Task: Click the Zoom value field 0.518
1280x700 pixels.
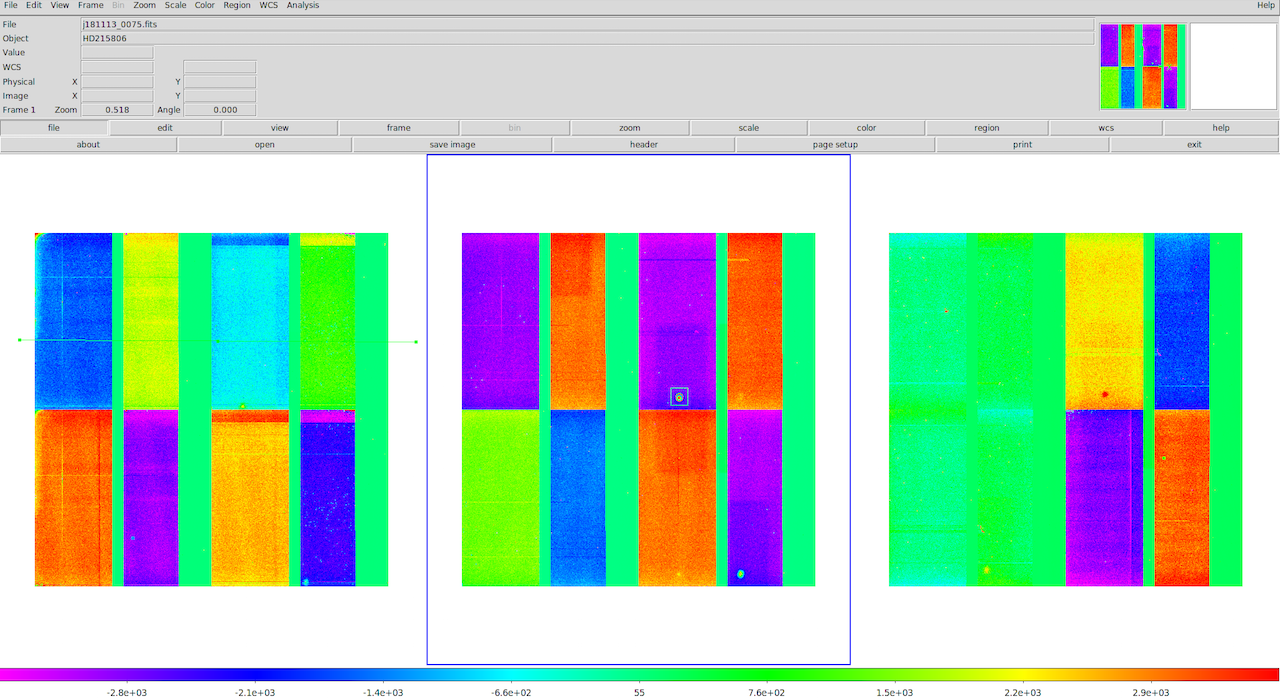Action: [116, 110]
